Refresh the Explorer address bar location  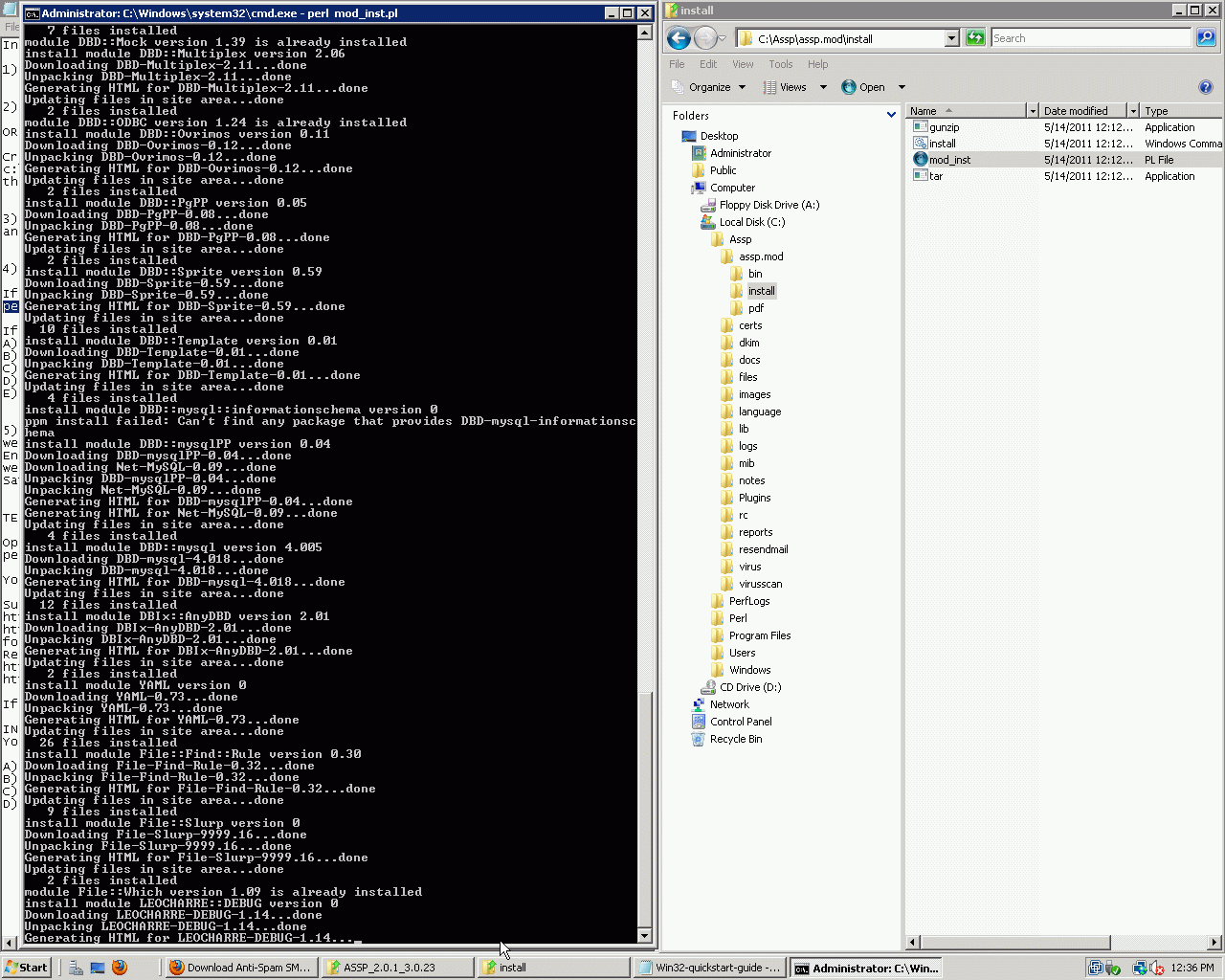click(975, 38)
